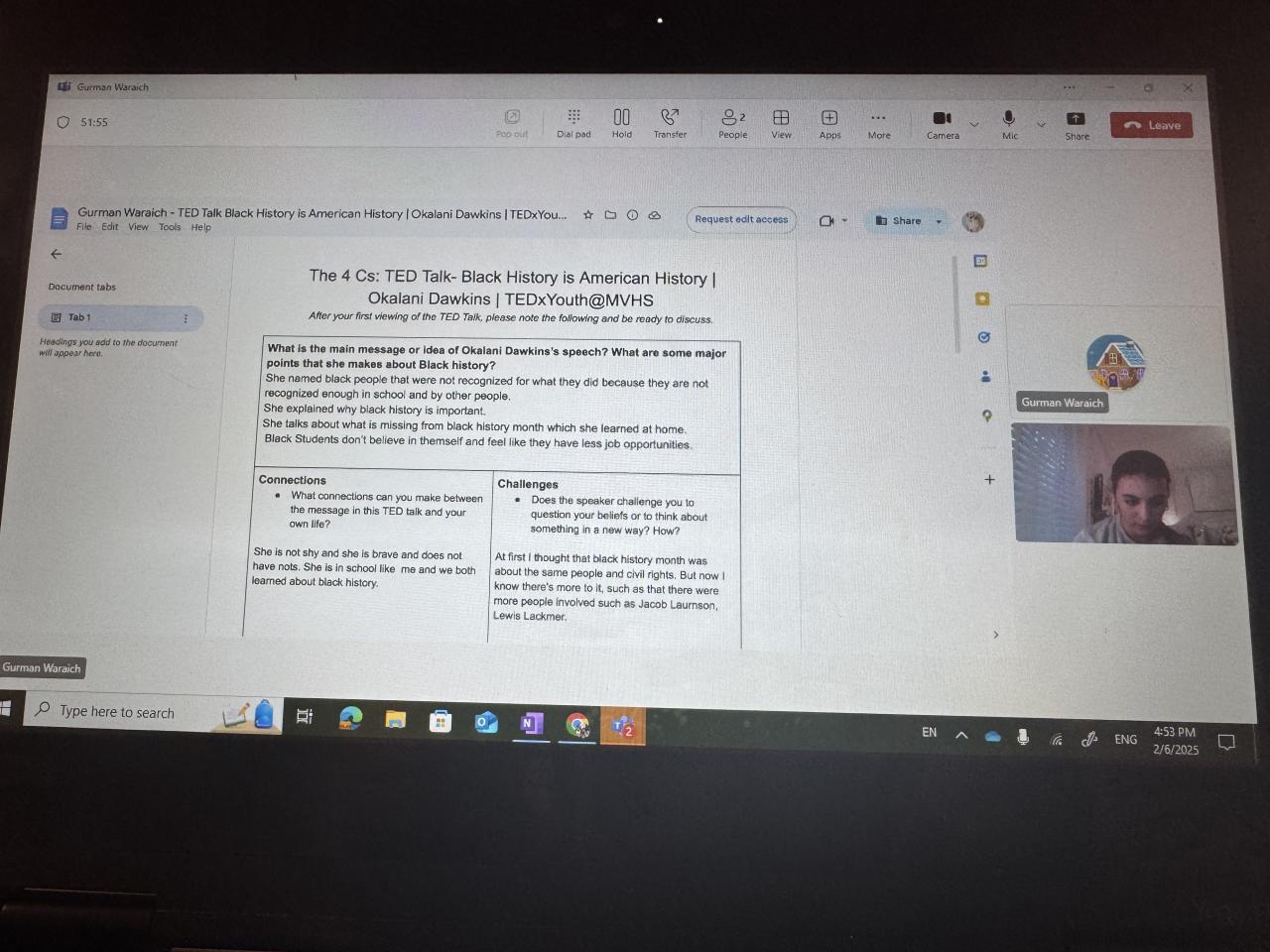Viewport: 1270px width, 952px height.
Task: Expand the Camera device options arrow
Action: [974, 124]
